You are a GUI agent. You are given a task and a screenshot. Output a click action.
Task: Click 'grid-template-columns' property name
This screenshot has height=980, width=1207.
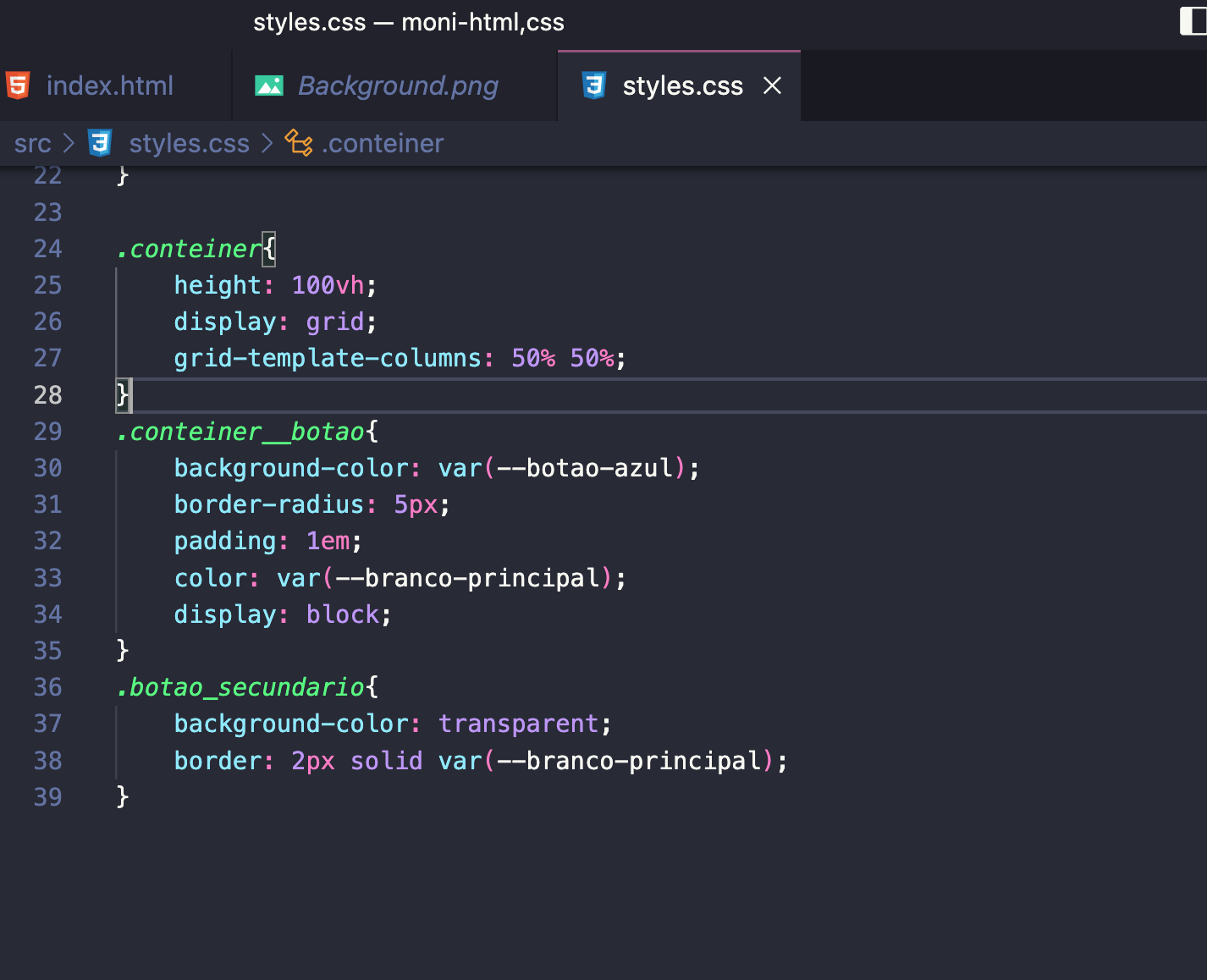[328, 358]
